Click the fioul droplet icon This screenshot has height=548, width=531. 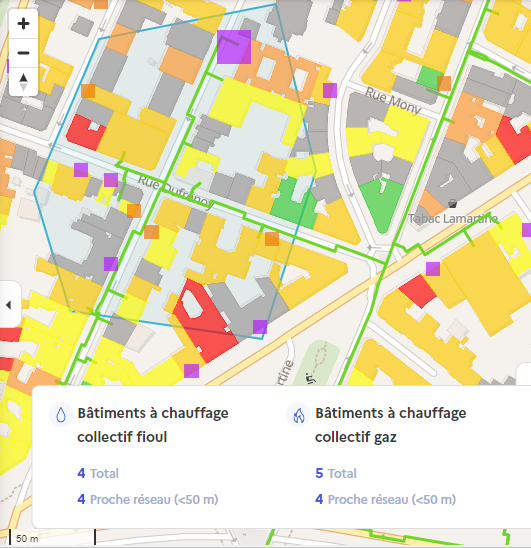[x=61, y=415]
